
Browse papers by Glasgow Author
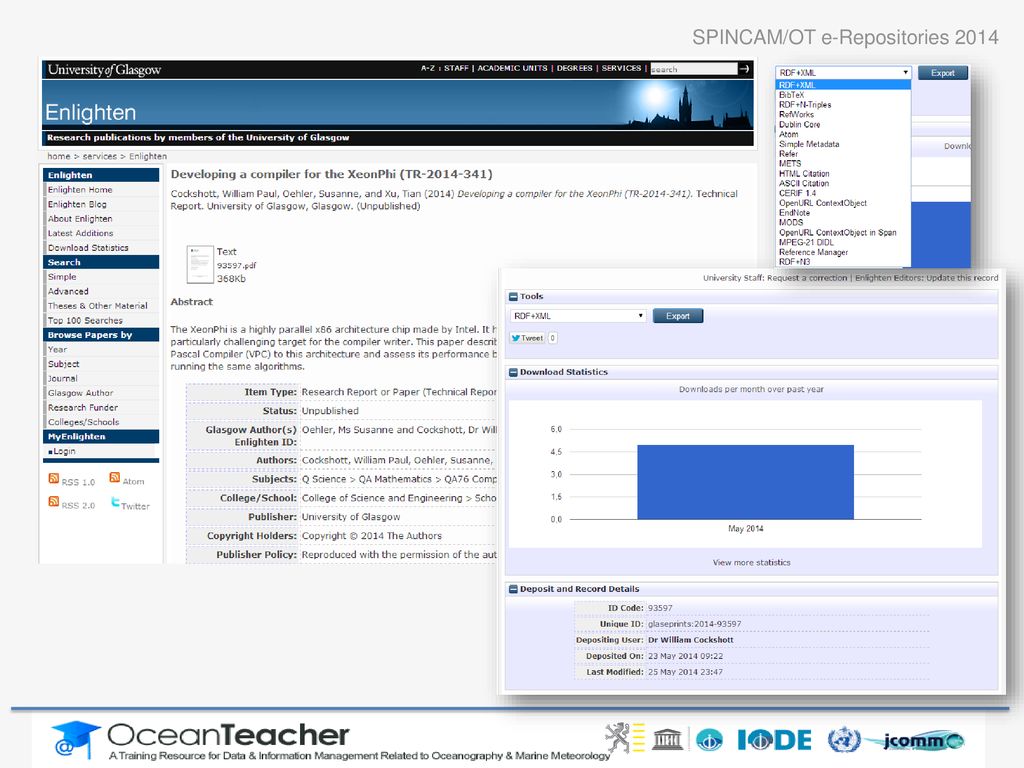coord(80,393)
